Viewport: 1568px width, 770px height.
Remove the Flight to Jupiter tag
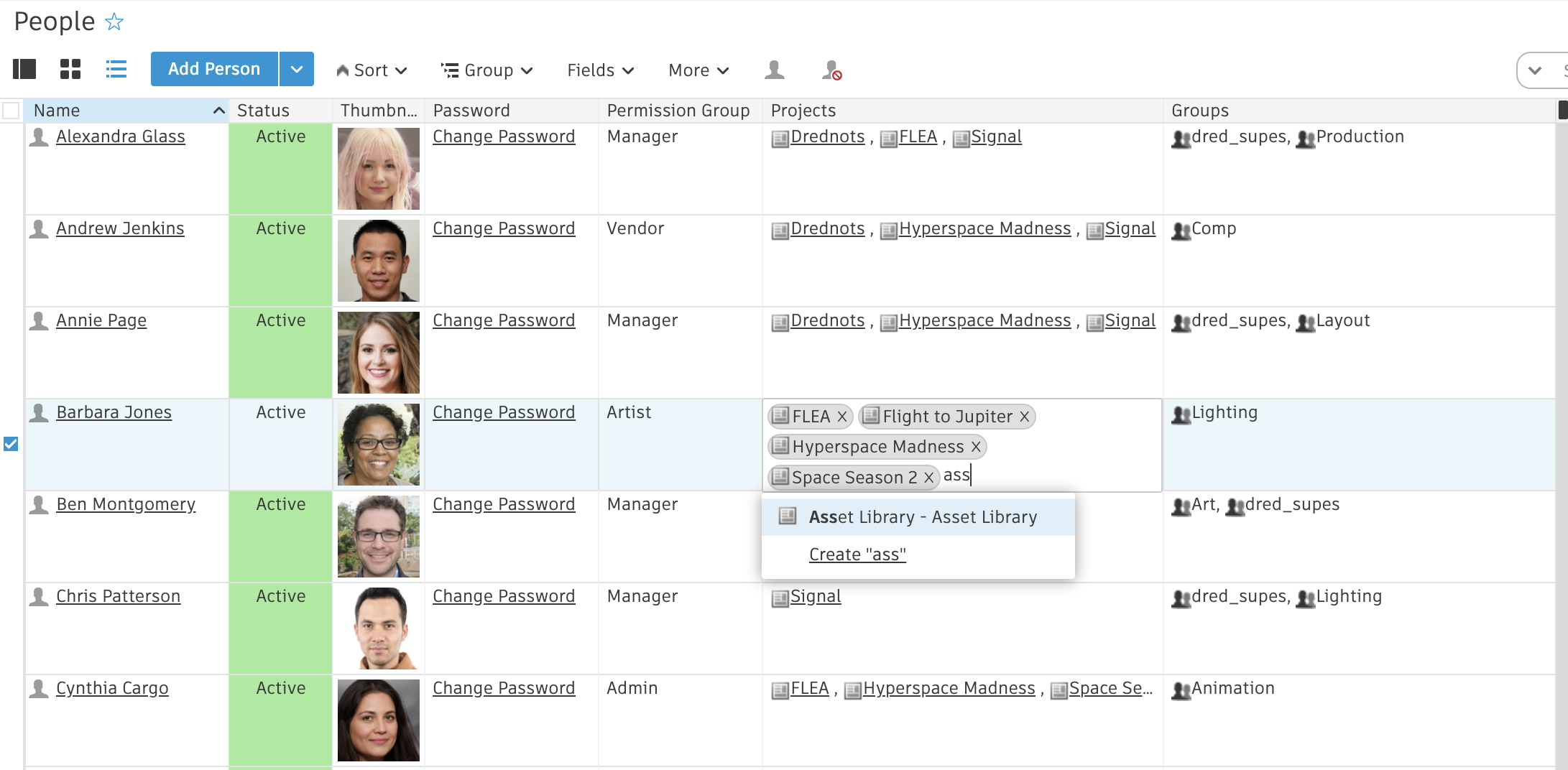click(x=1025, y=417)
